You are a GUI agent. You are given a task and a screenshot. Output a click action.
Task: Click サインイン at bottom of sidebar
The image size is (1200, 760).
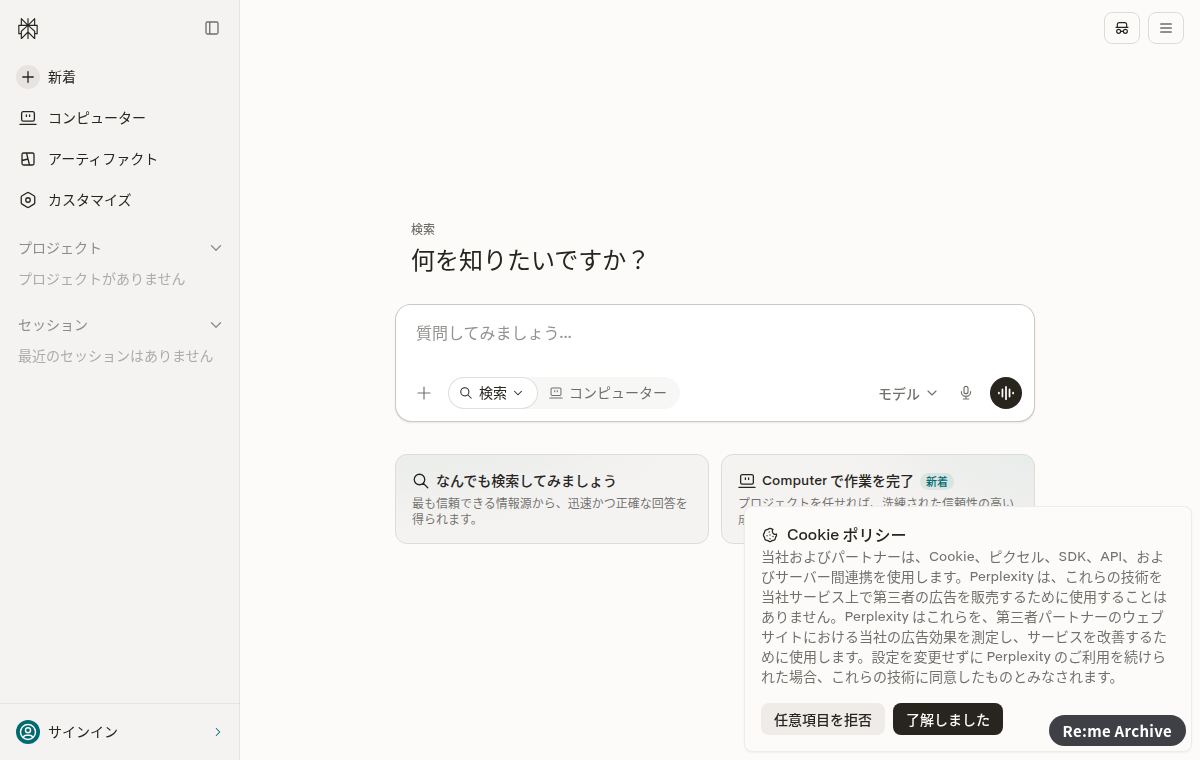(x=120, y=732)
